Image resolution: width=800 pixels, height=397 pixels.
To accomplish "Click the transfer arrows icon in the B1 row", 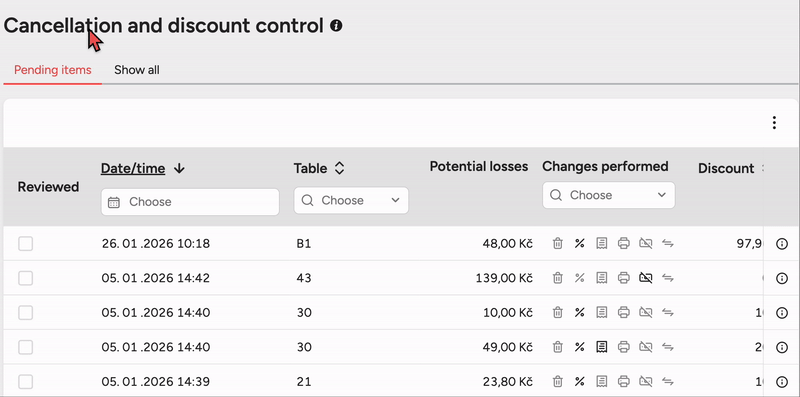I will pos(668,243).
